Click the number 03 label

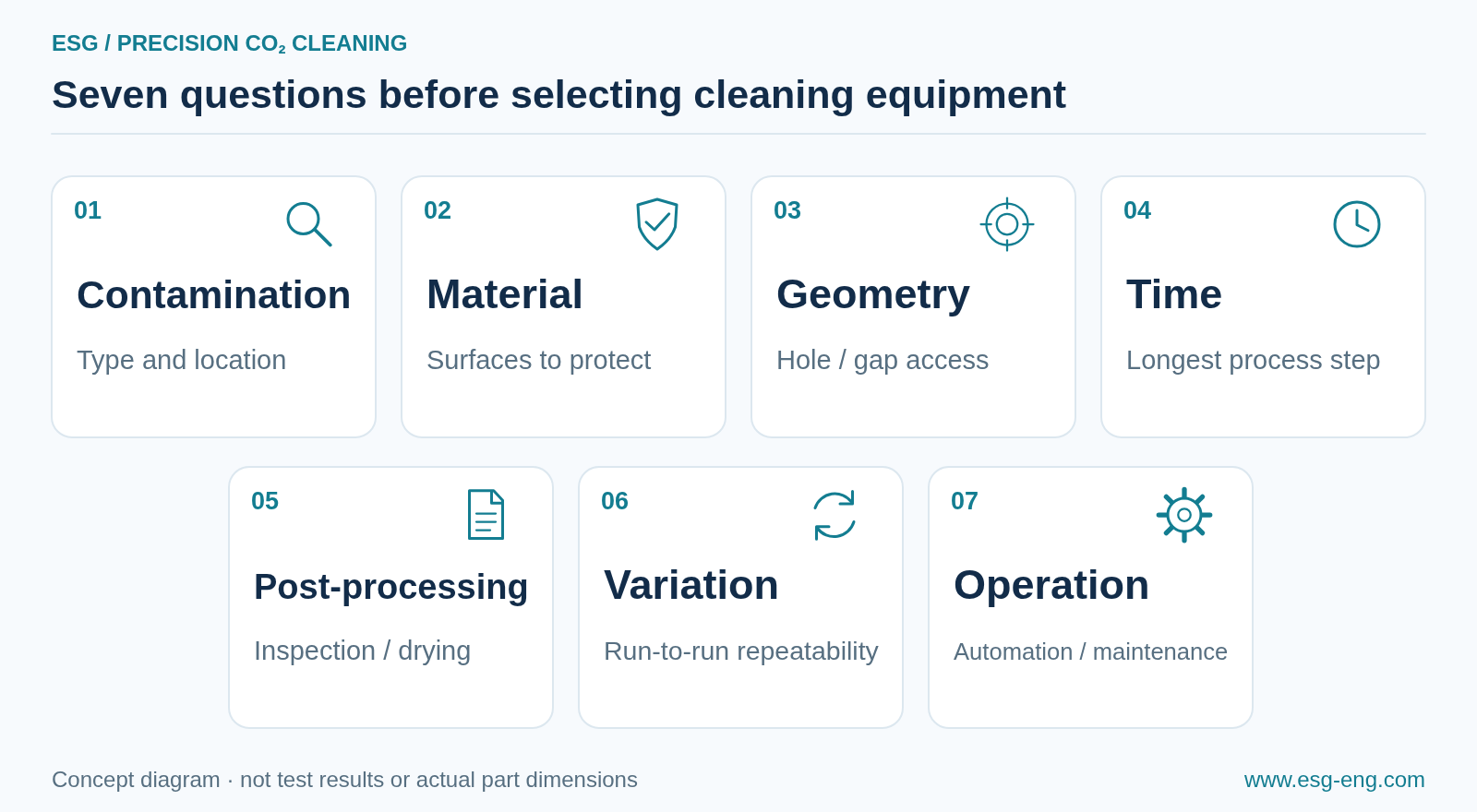point(787,210)
